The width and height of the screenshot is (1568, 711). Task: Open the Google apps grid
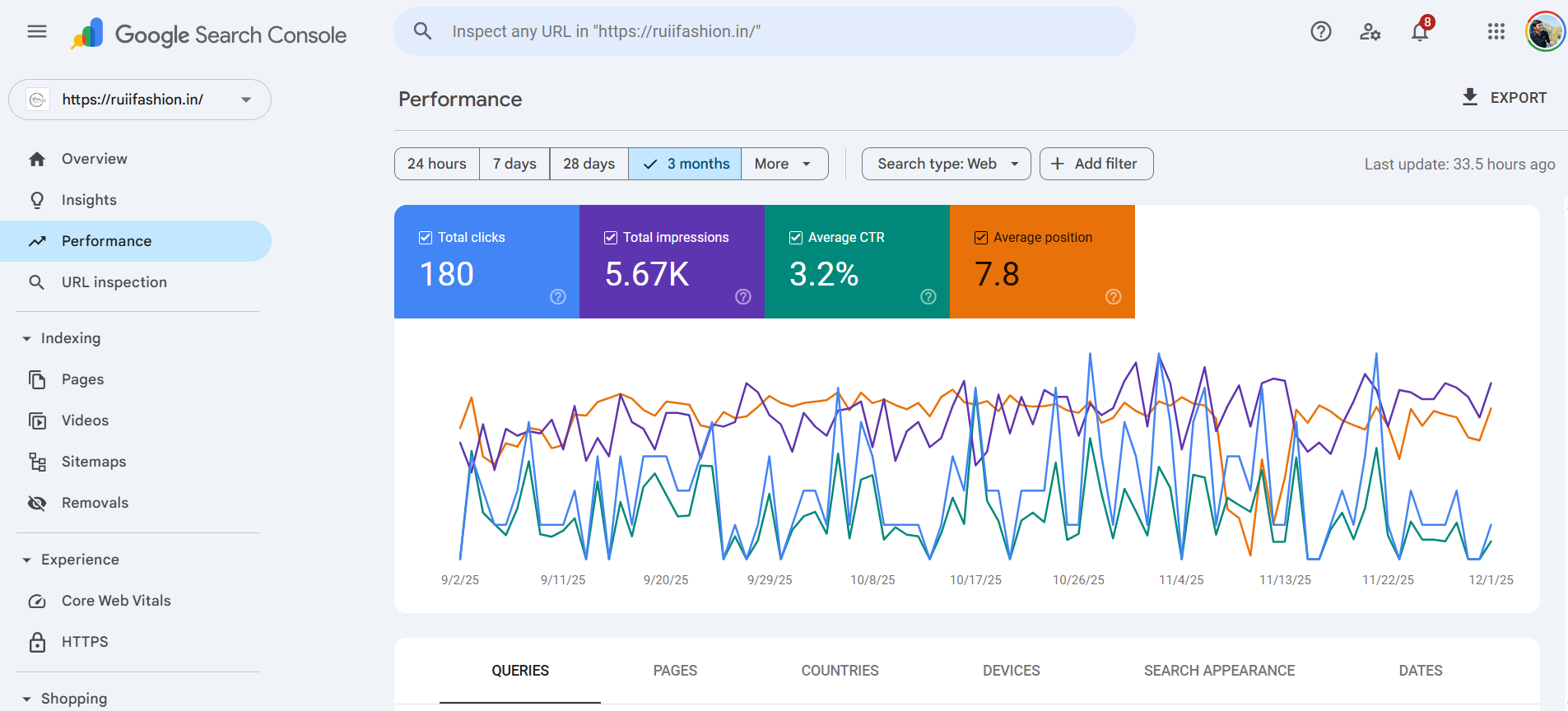(1496, 32)
